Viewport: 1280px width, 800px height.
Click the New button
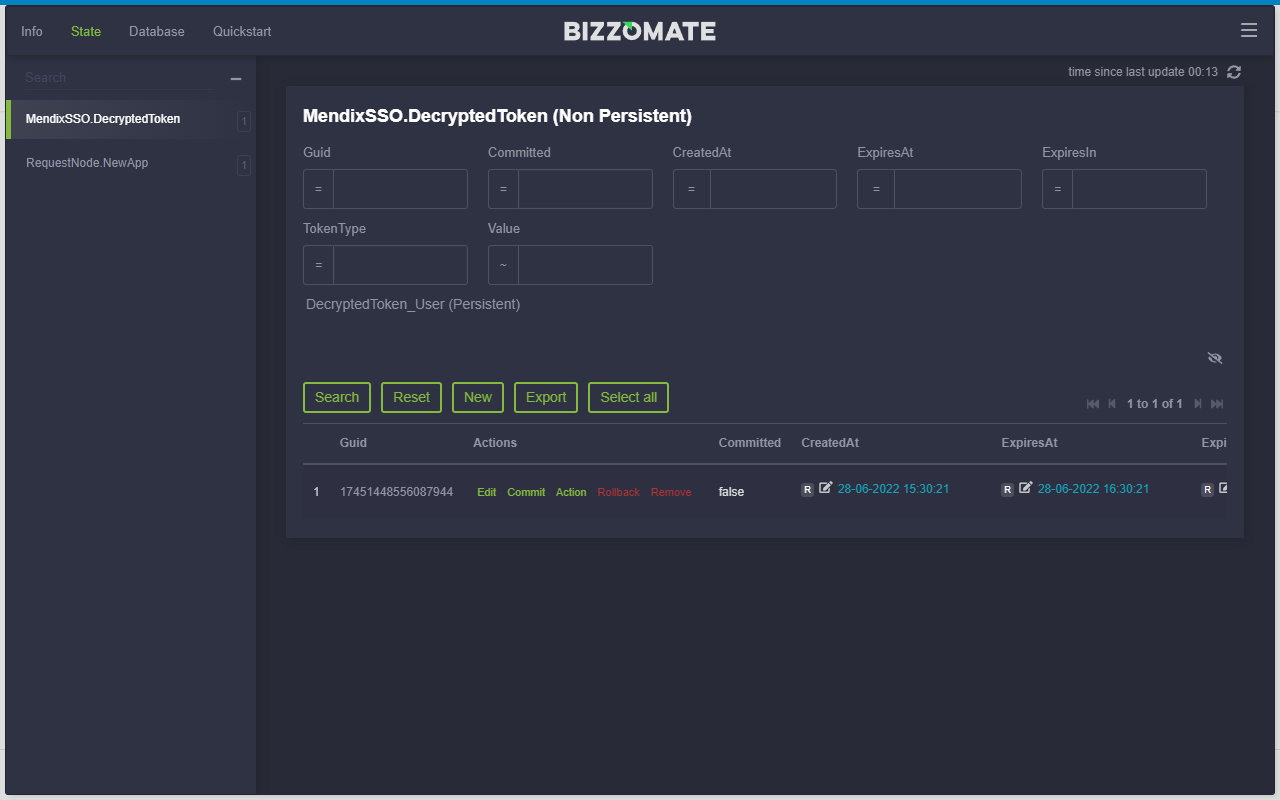(x=478, y=397)
